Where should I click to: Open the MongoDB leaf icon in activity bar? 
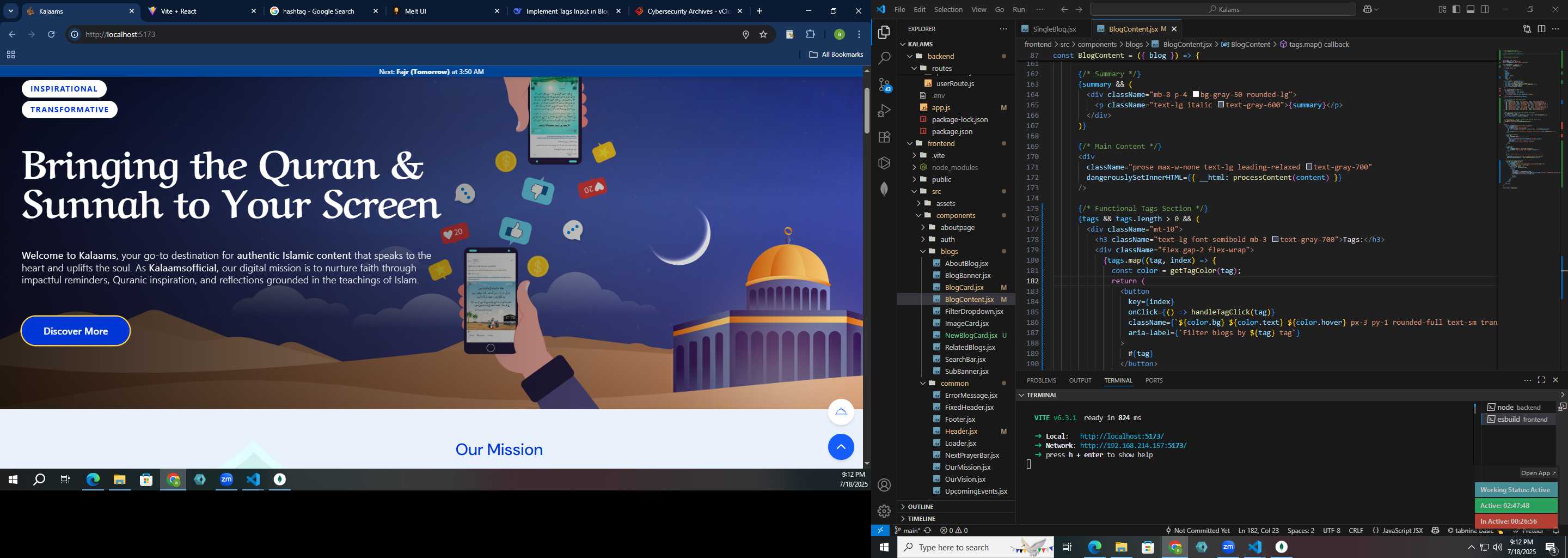point(884,189)
